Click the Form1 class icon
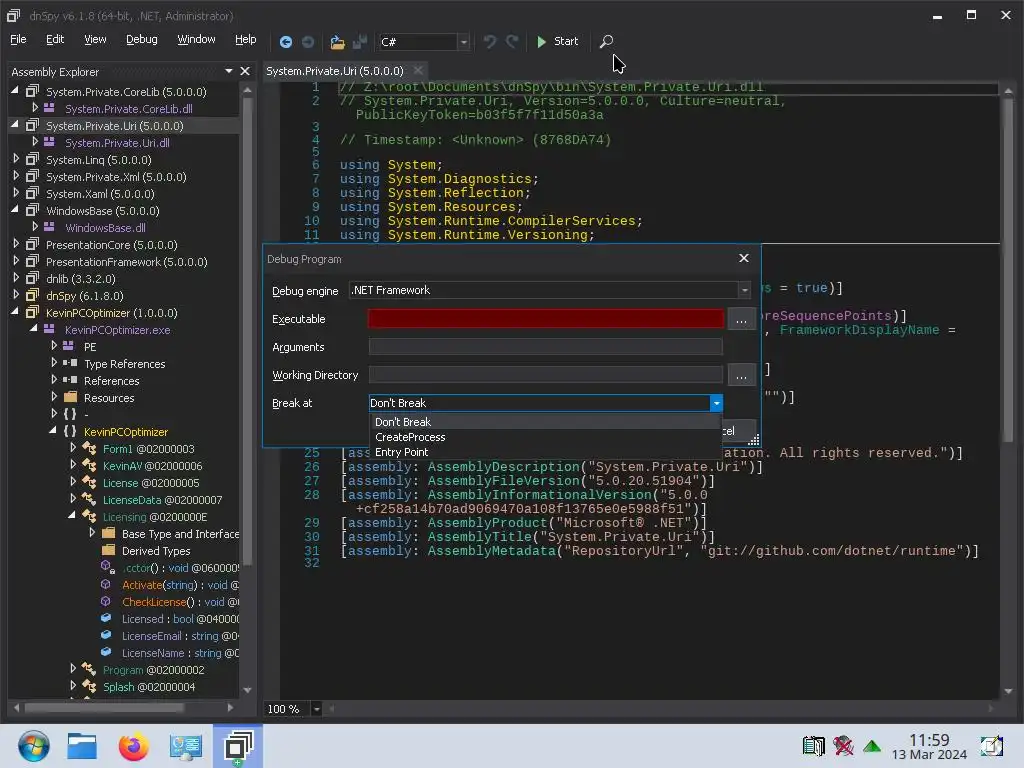The height and width of the screenshot is (768, 1024). pyautogui.click(x=89, y=448)
